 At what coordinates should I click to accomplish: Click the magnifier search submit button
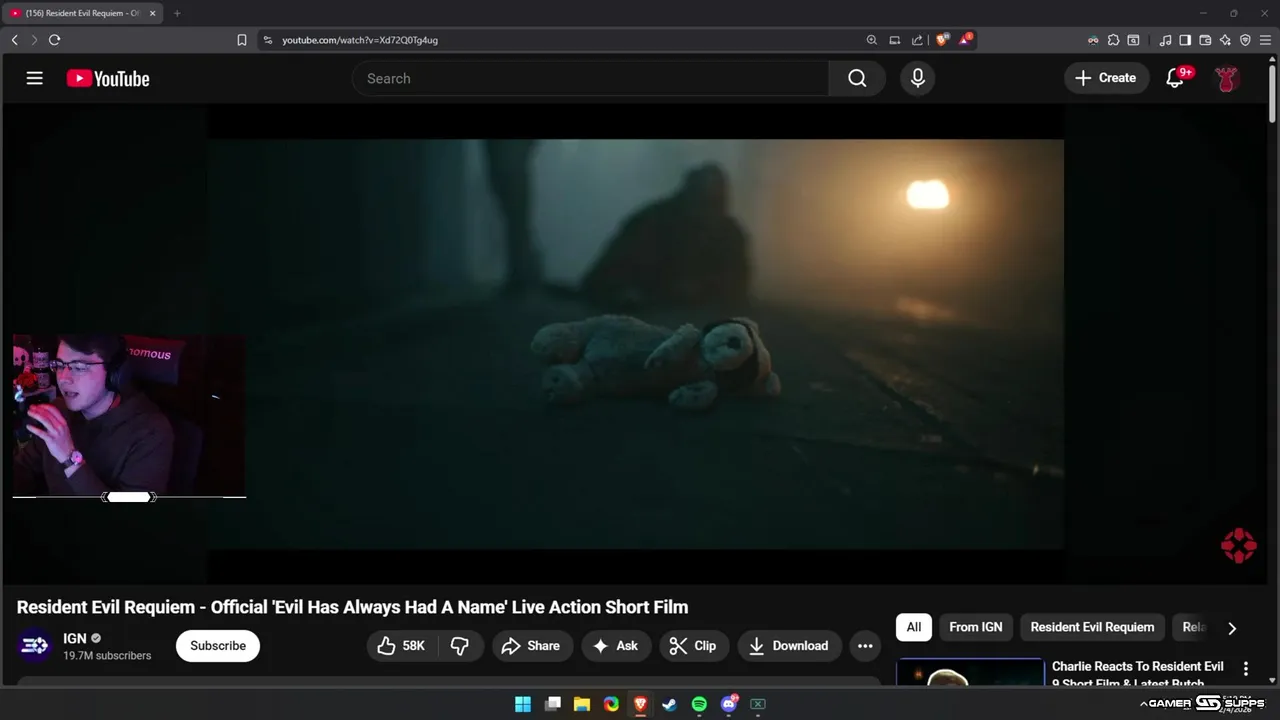point(857,78)
